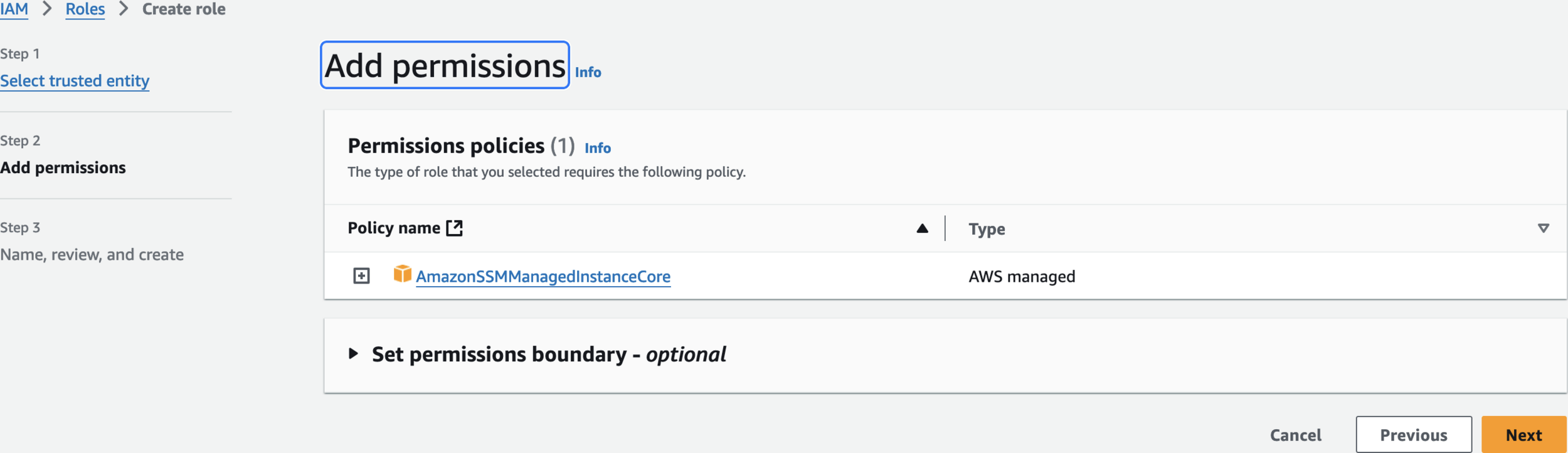Cancel the role creation
Screen dimensions: 1568x453
(1295, 435)
